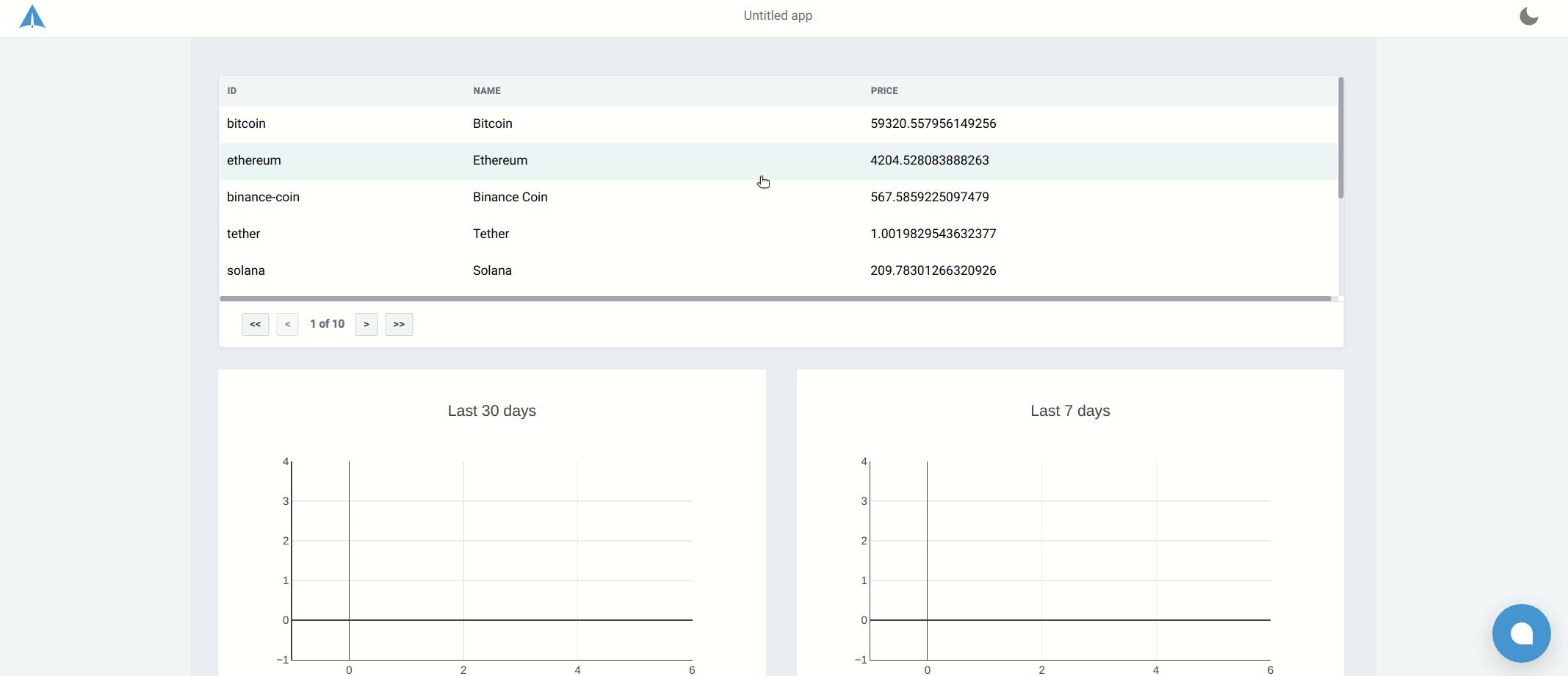
Task: Click the PRICE column header
Action: click(884, 91)
